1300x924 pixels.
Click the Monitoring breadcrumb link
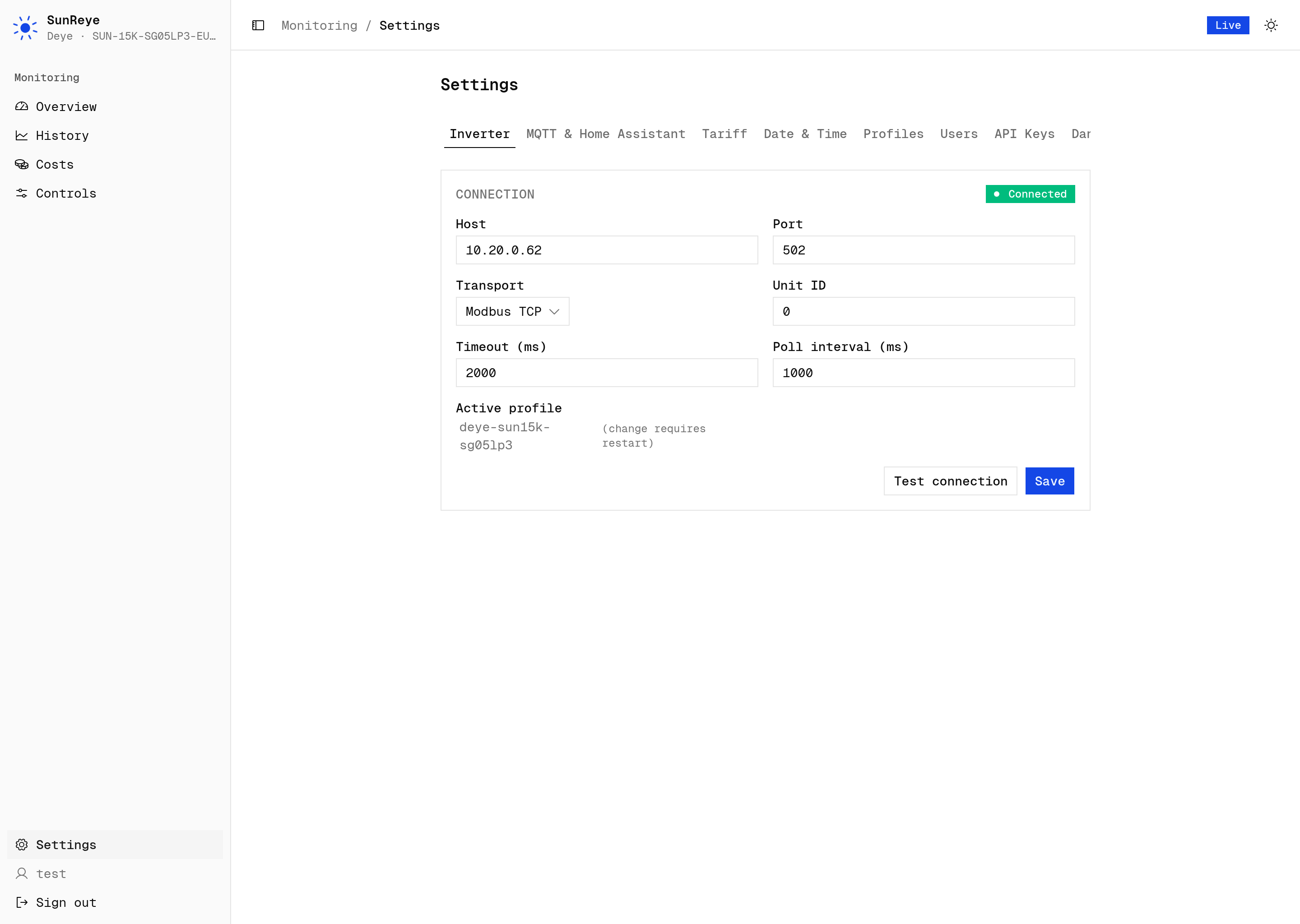319,26
